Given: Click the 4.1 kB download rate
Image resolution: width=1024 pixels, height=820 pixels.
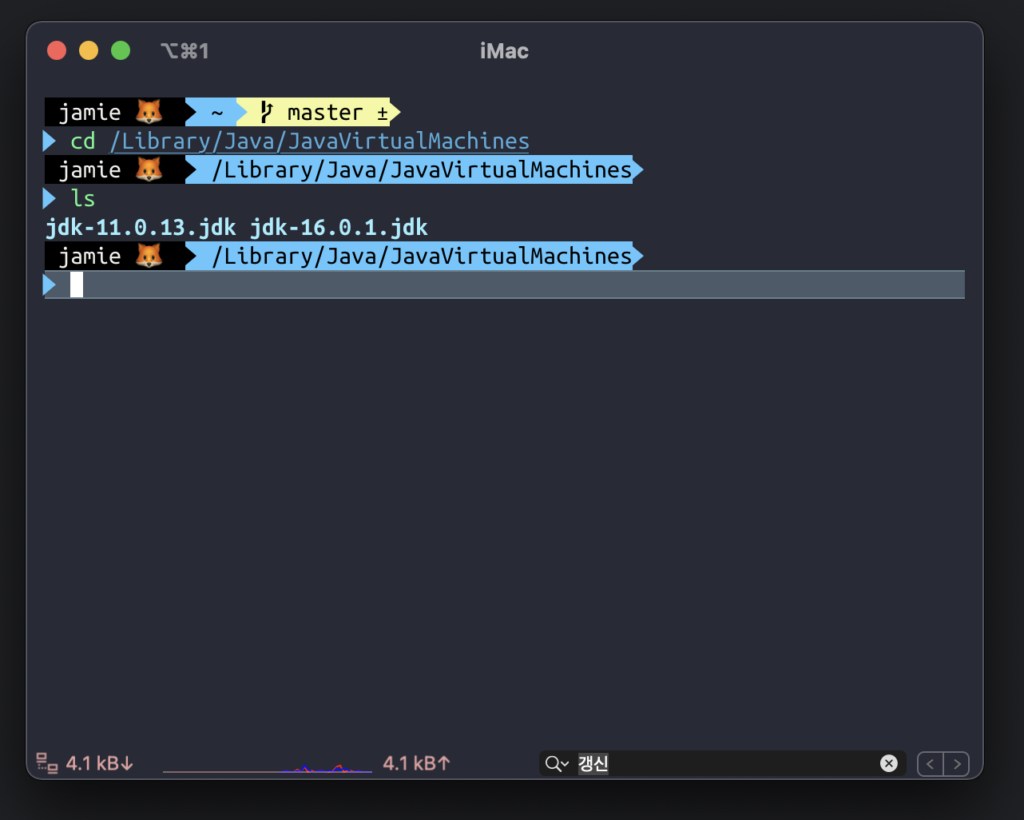Looking at the screenshot, I should [99, 763].
